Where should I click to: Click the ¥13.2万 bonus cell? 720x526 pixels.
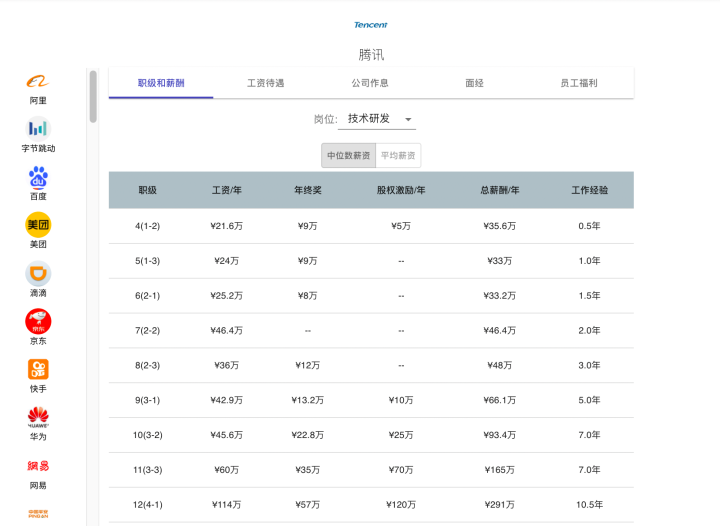[x=308, y=400]
